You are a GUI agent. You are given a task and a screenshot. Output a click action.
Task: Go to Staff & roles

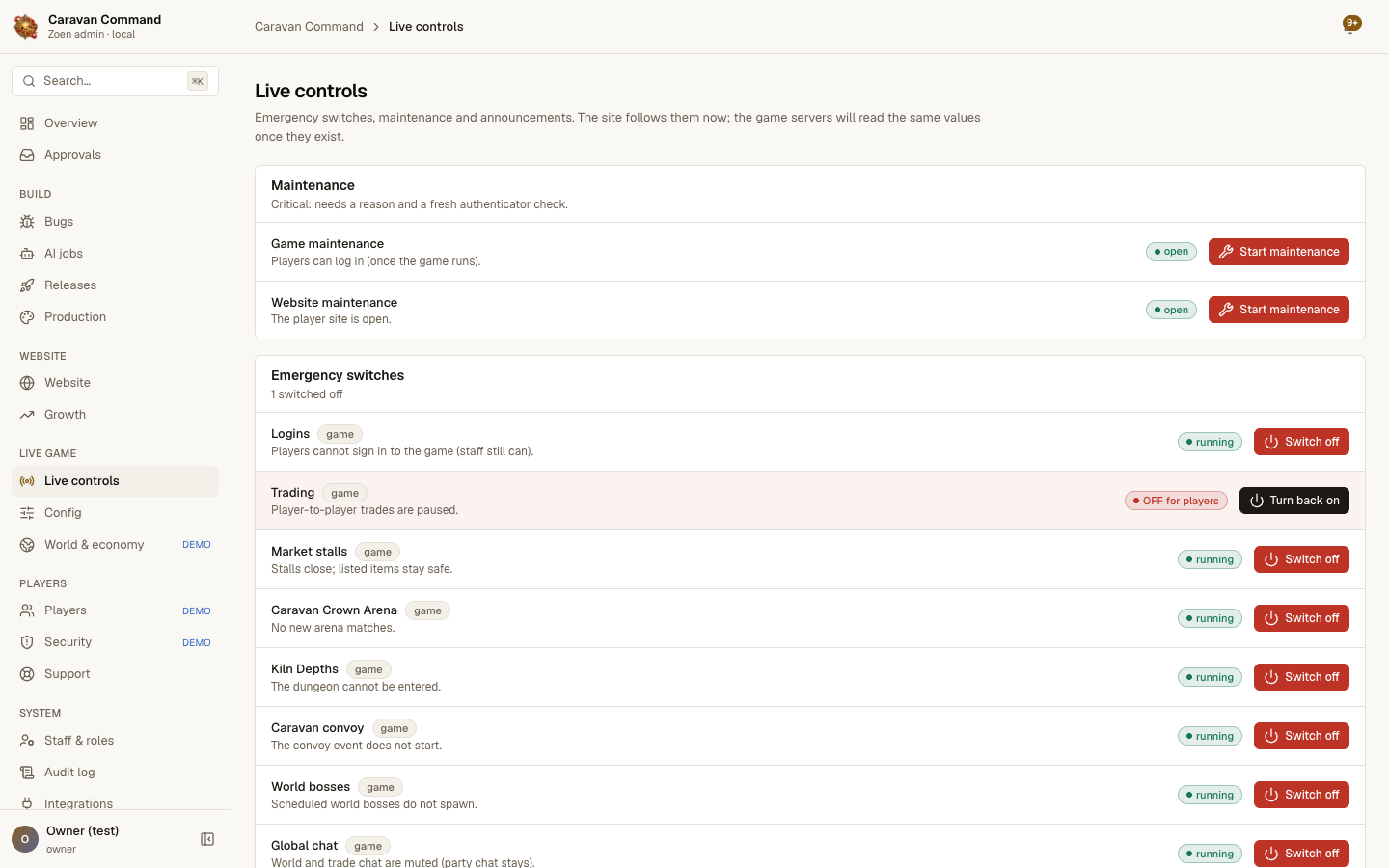115,741
